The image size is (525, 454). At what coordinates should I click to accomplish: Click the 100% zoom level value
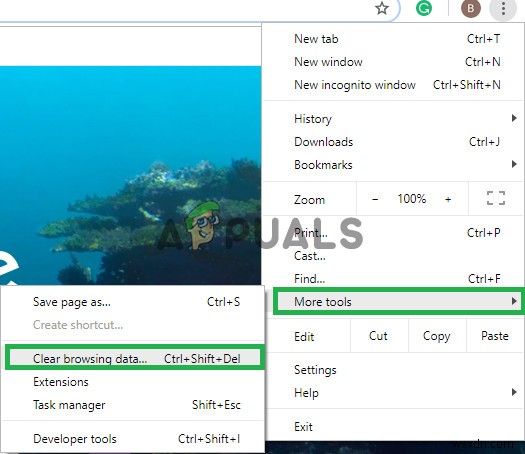[411, 199]
